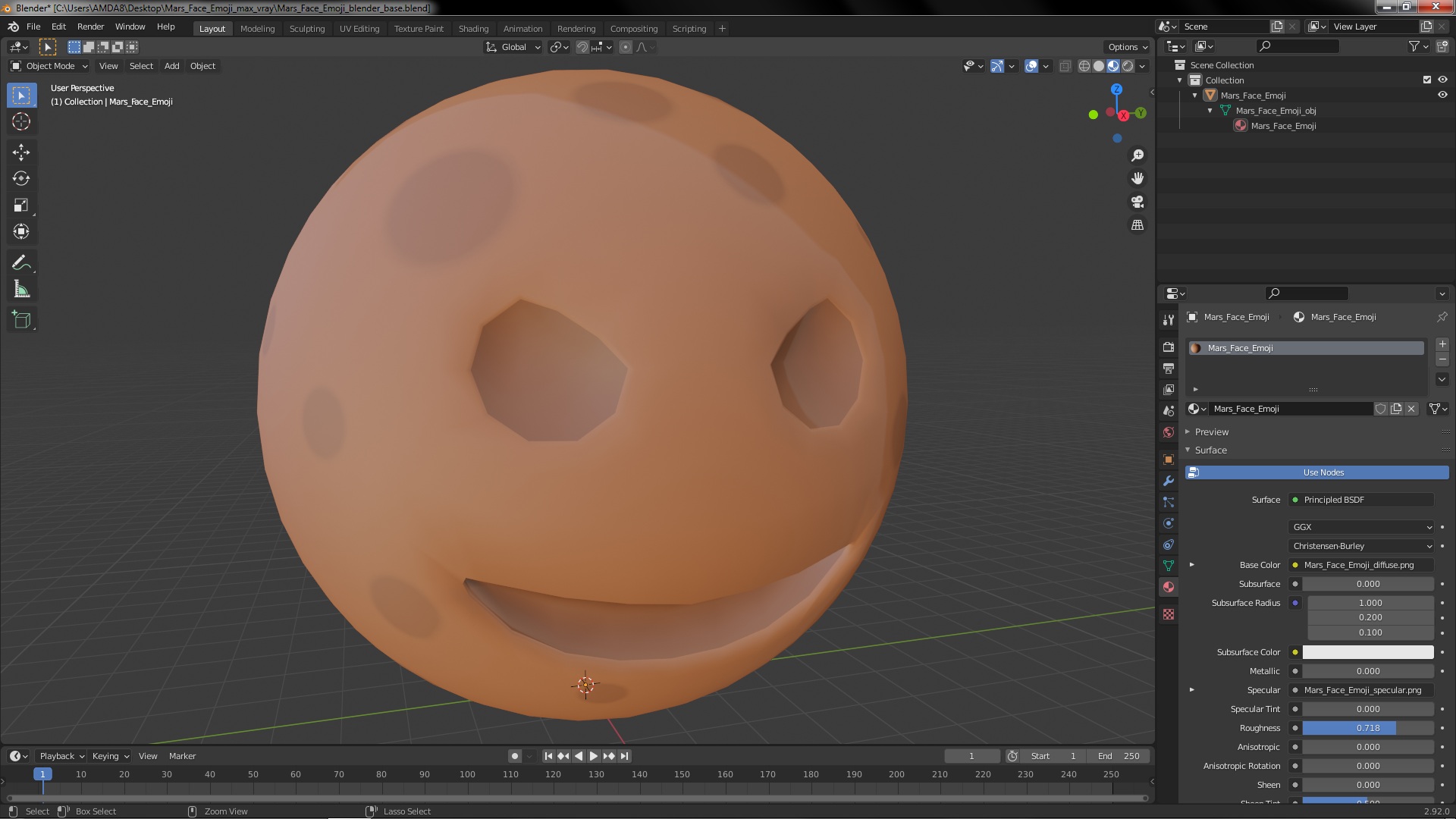Select the Add Cube tool
The width and height of the screenshot is (1456, 819).
click(x=21, y=320)
